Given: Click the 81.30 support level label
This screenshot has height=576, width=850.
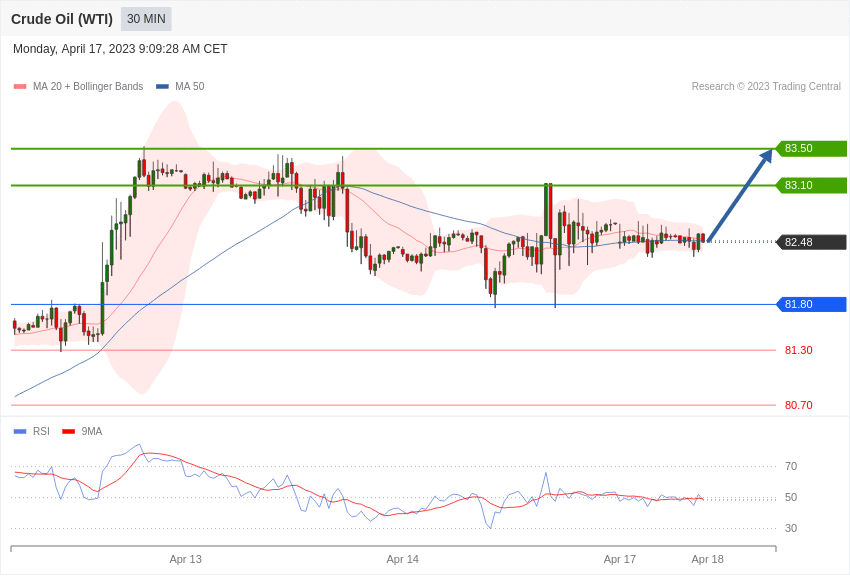Looking at the screenshot, I should point(799,351).
